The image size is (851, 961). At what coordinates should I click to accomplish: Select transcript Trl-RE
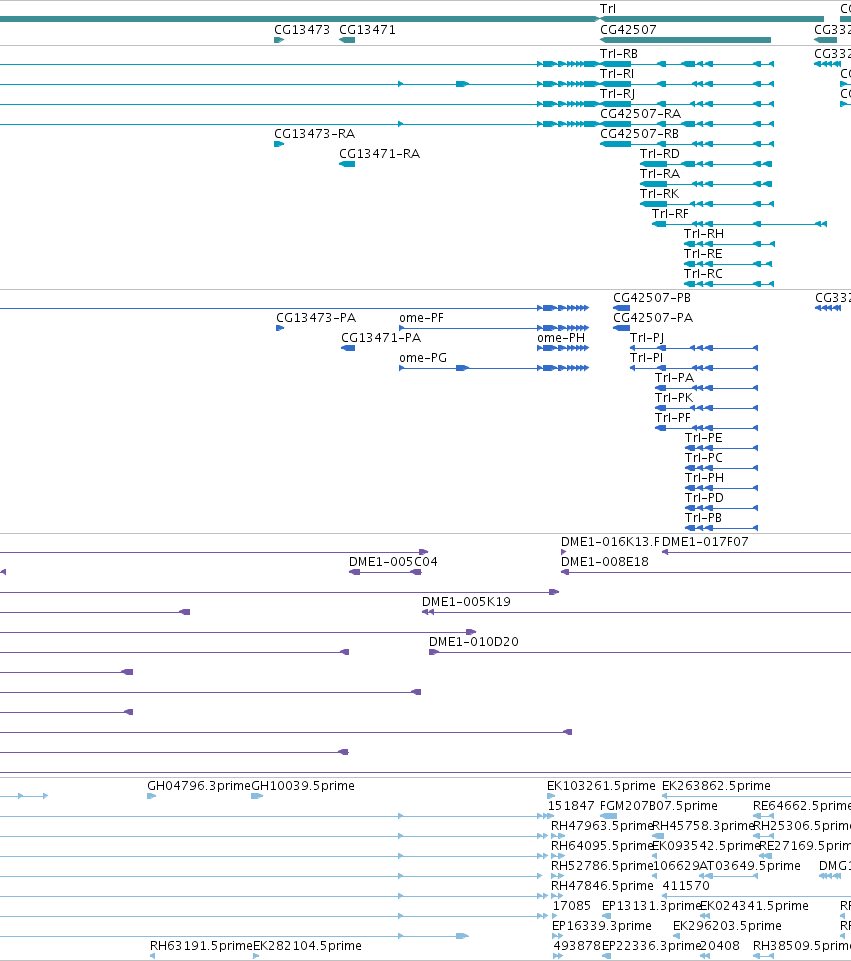[x=729, y=264]
